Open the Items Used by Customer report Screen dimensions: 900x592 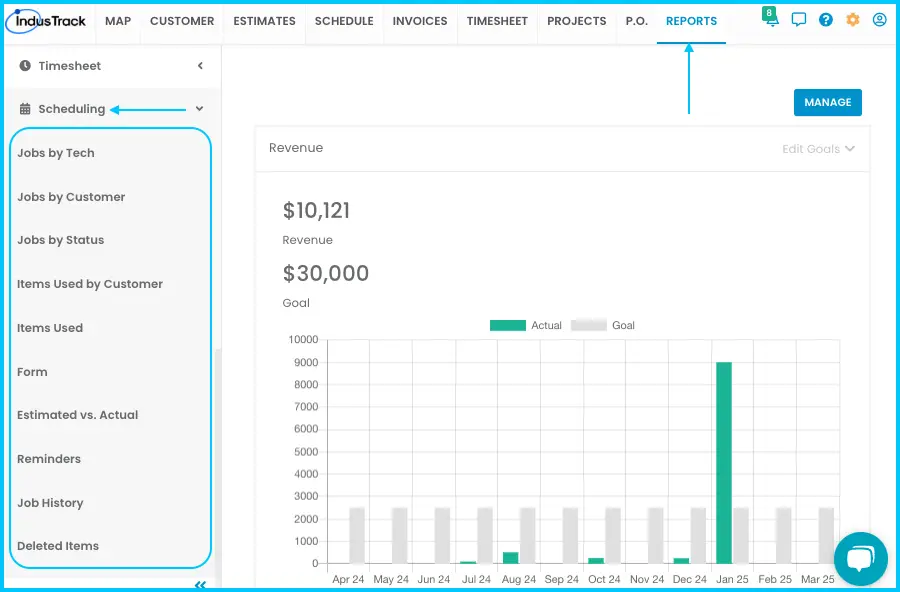90,284
